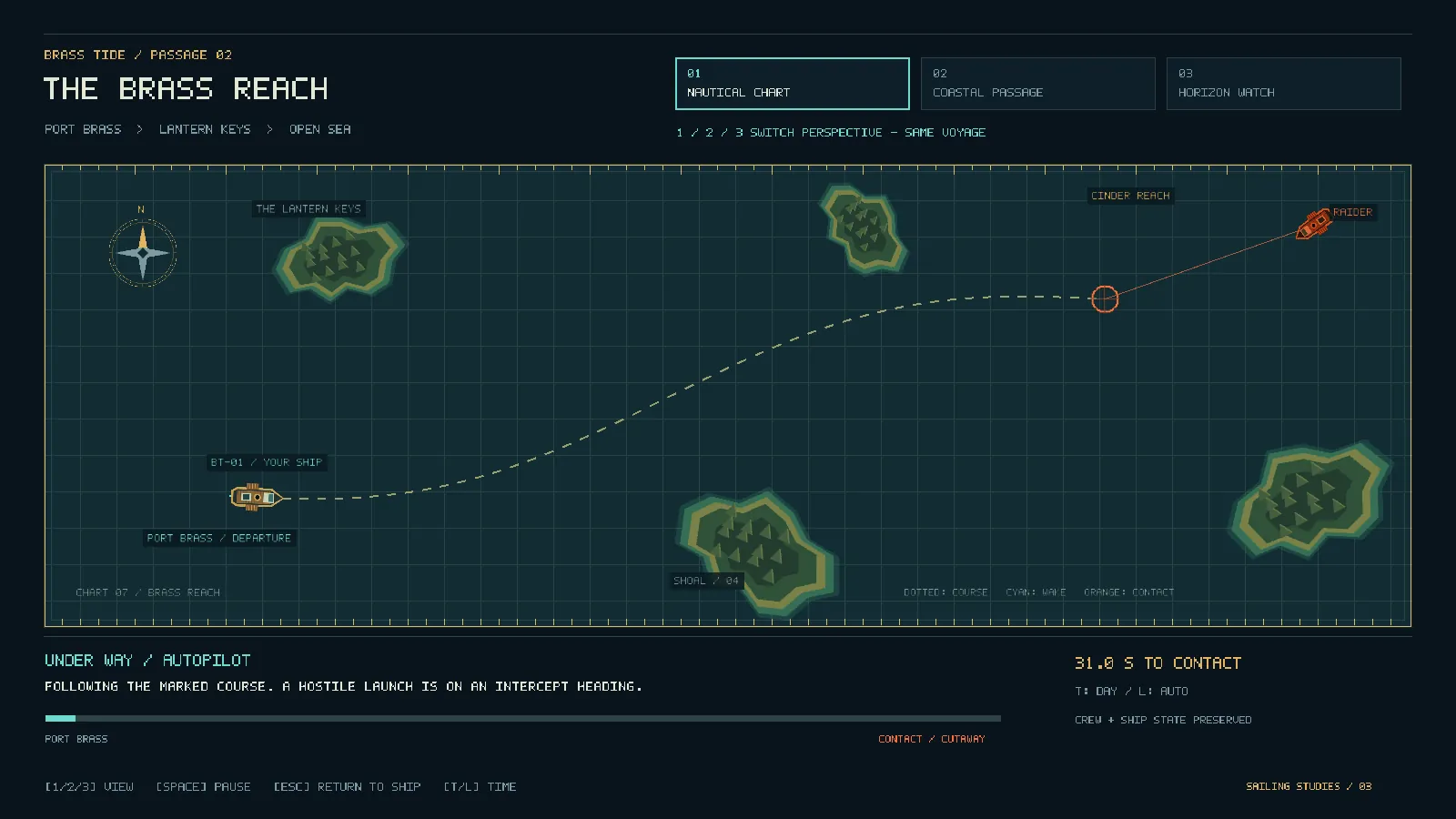The image size is (1456, 819).
Task: Click the orange raider ship icon
Action: tap(1313, 224)
